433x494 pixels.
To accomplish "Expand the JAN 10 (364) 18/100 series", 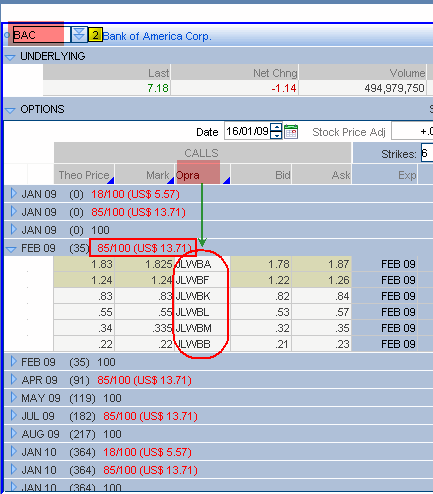I will pyautogui.click(x=14, y=451).
